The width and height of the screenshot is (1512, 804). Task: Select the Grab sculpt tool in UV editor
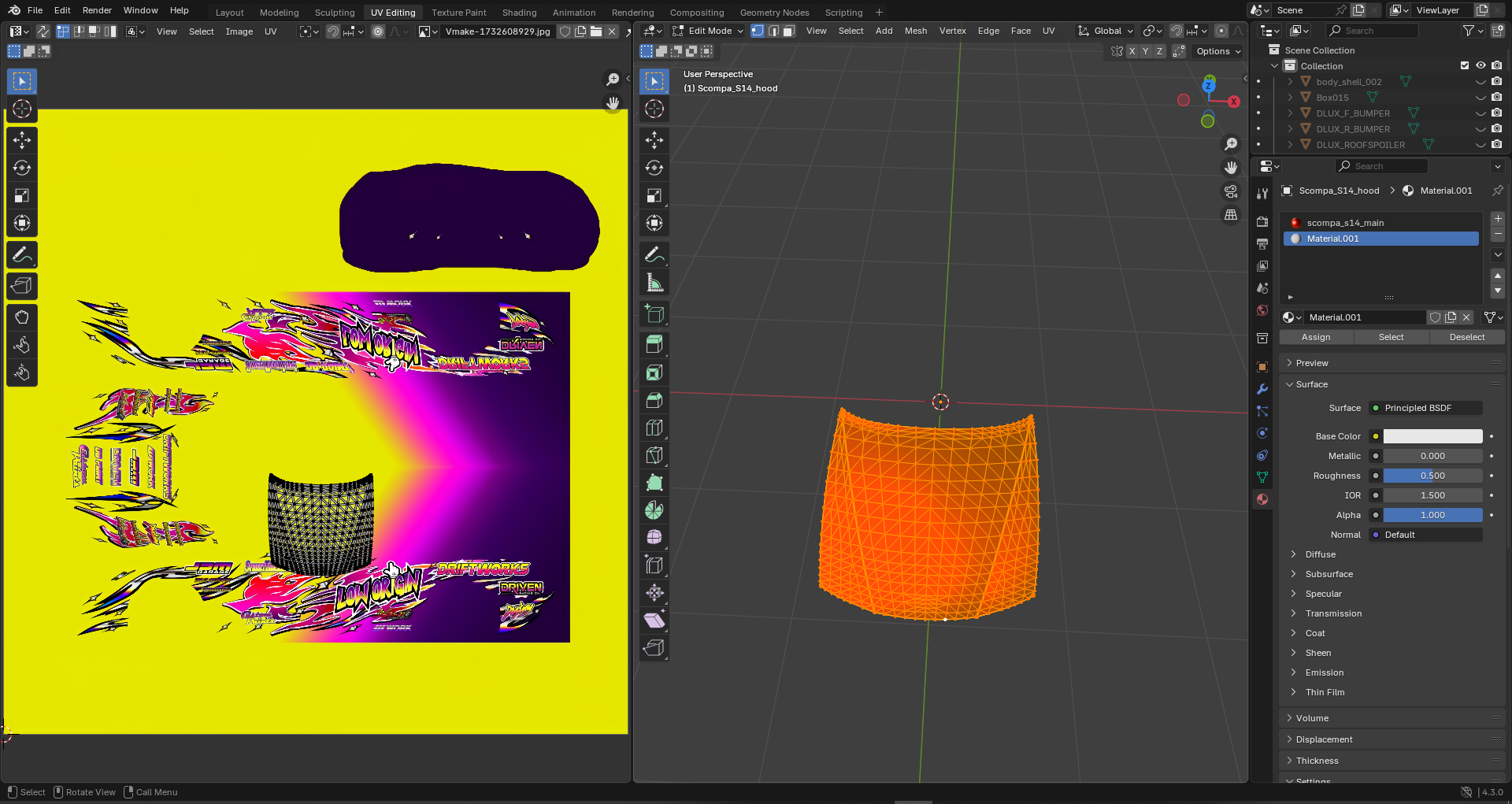point(22,317)
